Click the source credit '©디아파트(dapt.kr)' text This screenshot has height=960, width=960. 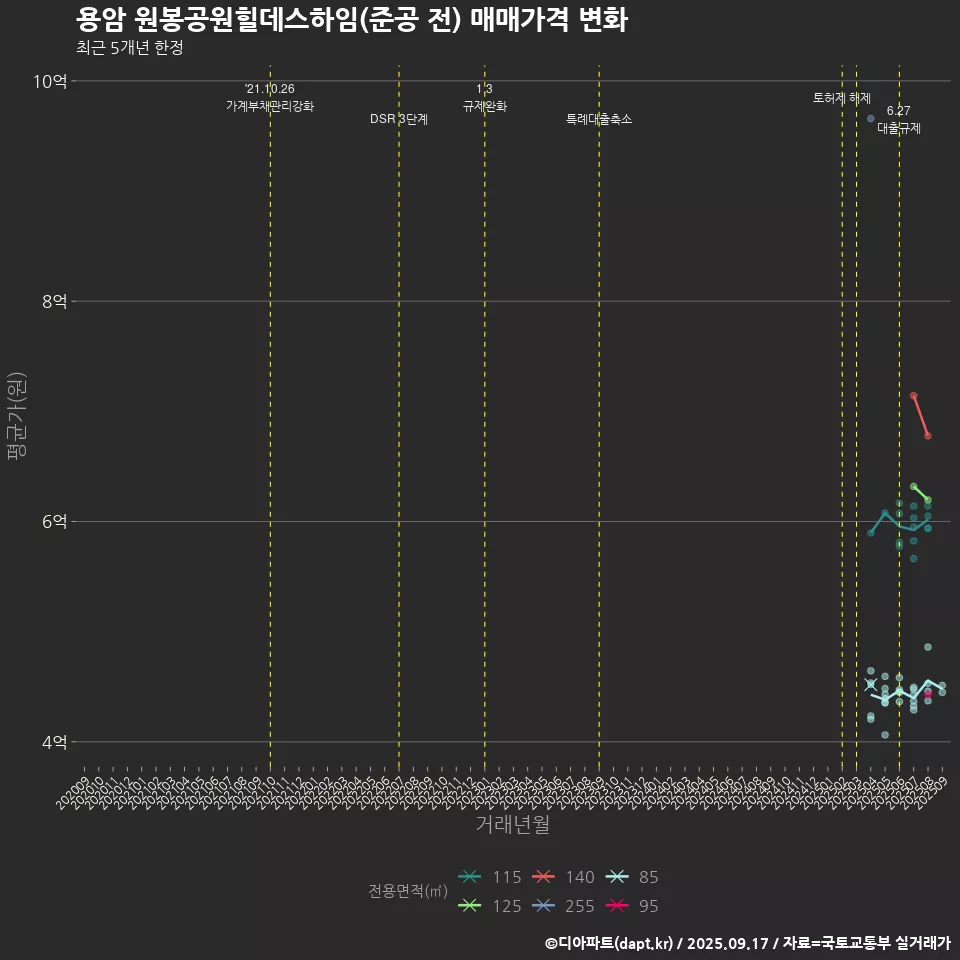click(x=609, y=943)
